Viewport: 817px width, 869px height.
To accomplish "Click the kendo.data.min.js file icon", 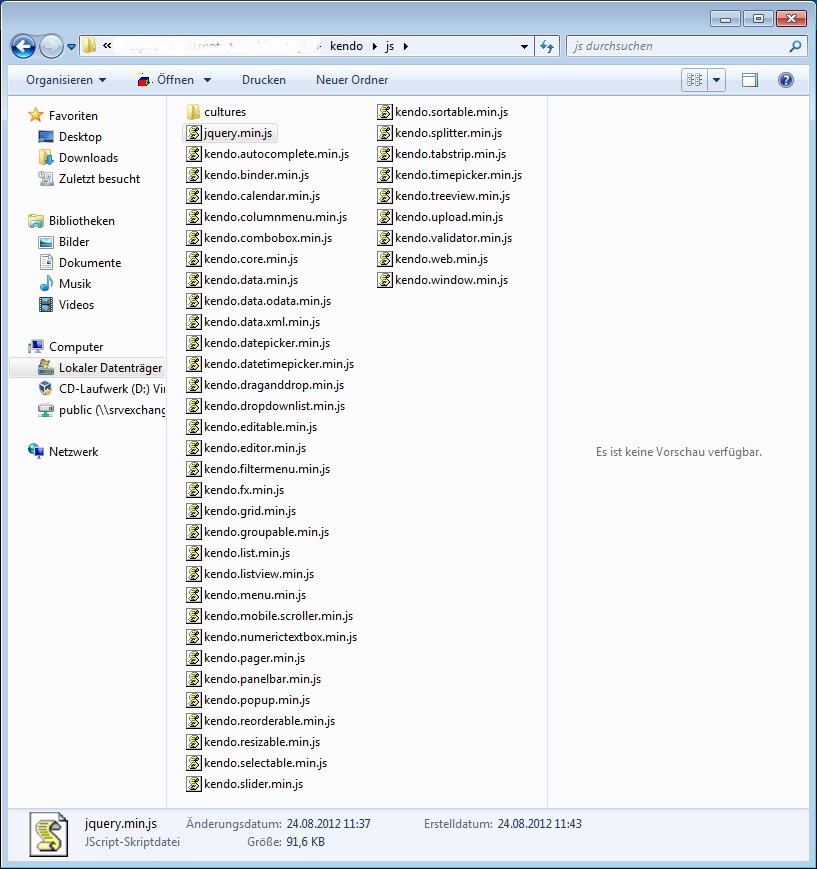I will [193, 280].
